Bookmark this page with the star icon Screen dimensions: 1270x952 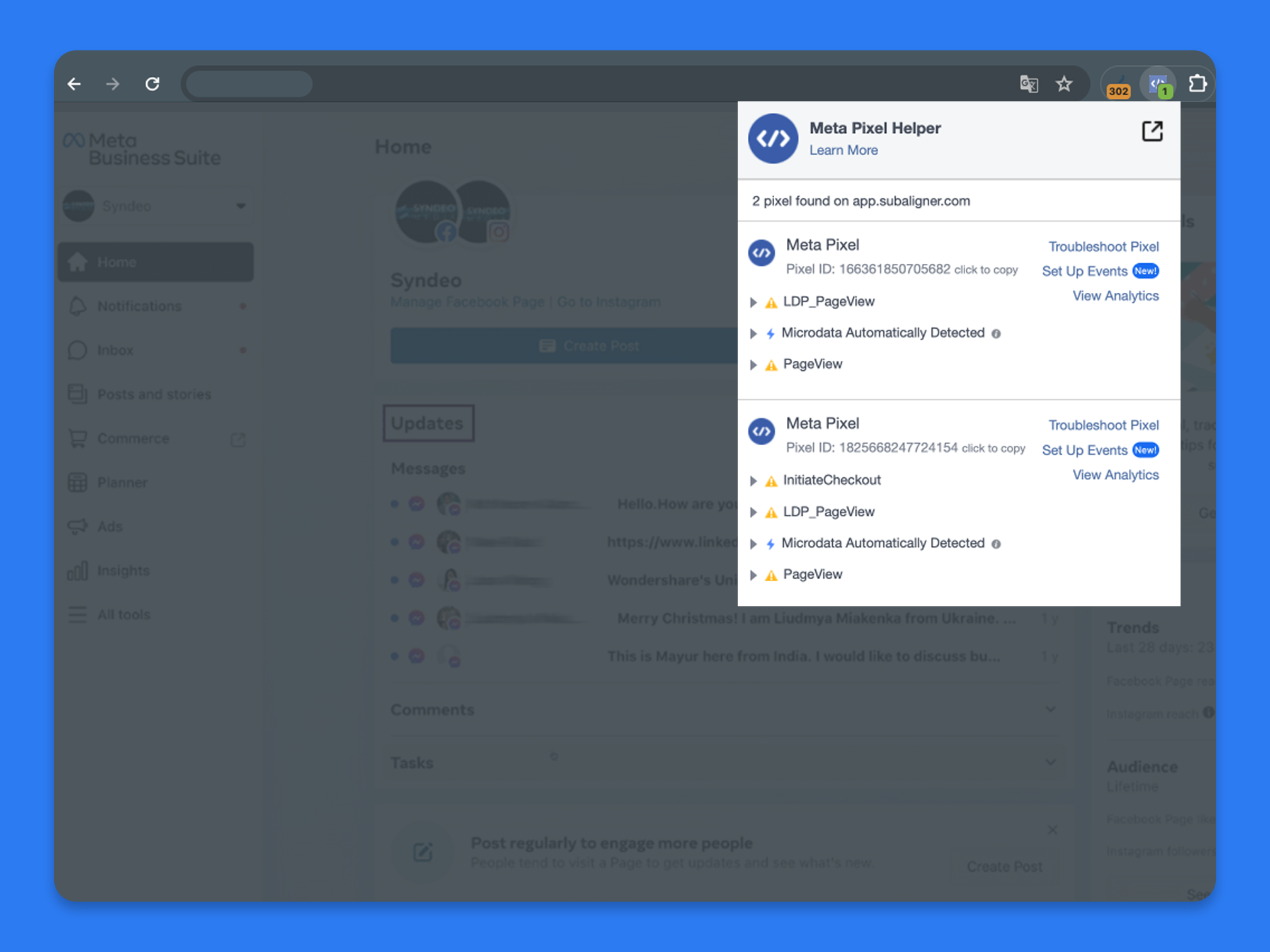(1064, 84)
